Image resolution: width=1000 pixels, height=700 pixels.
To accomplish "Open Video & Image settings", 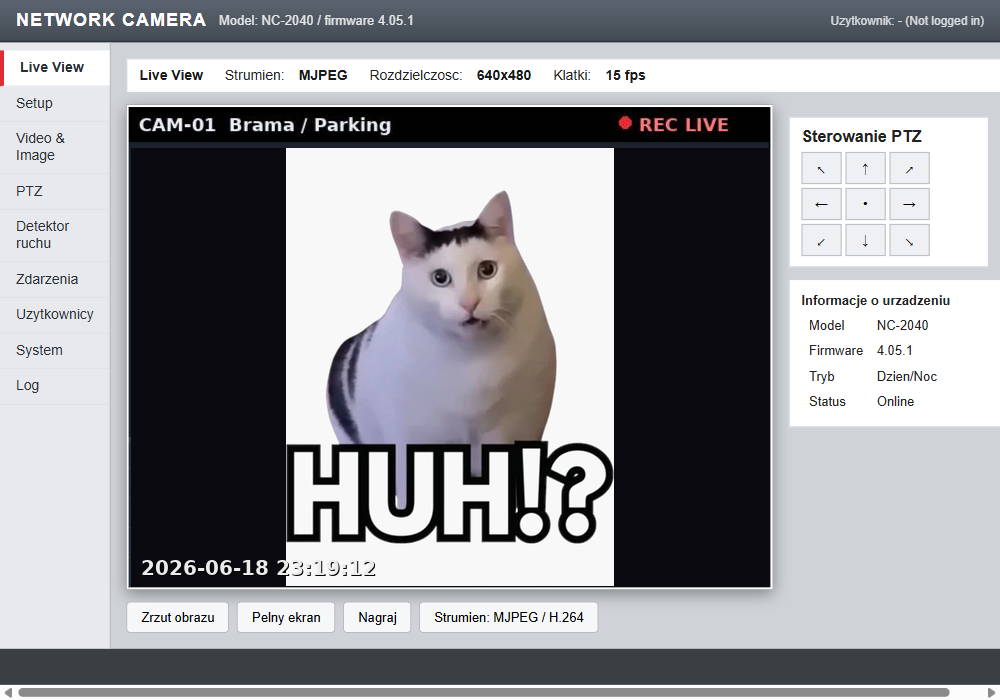I will [55, 147].
